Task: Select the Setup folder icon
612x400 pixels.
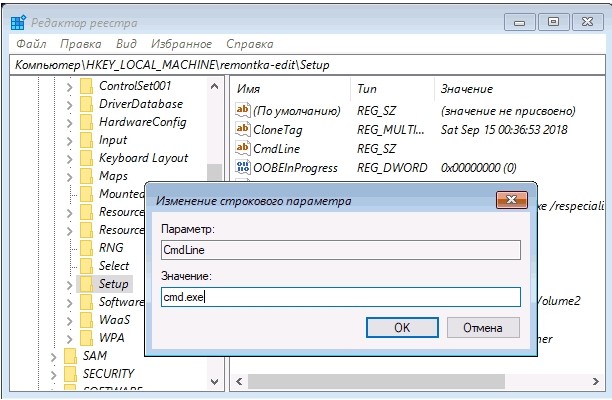Action: [86, 284]
